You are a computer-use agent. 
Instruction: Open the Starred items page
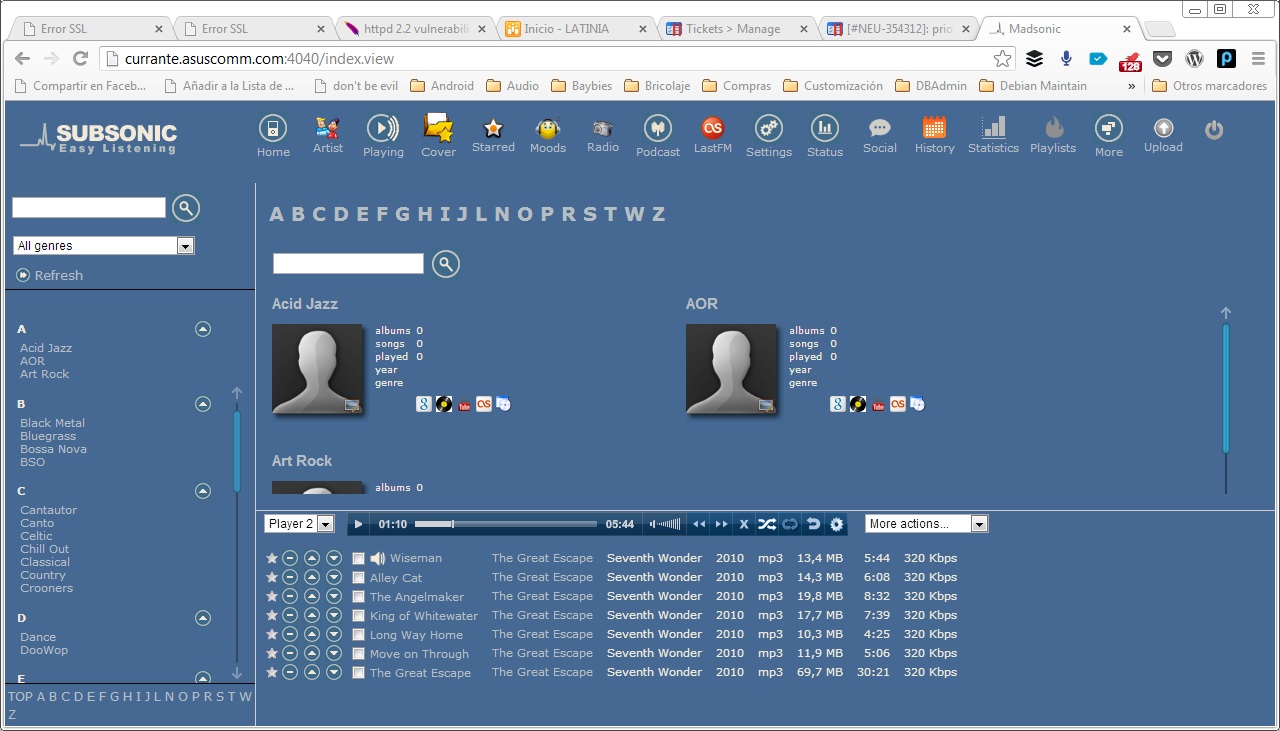click(x=493, y=135)
